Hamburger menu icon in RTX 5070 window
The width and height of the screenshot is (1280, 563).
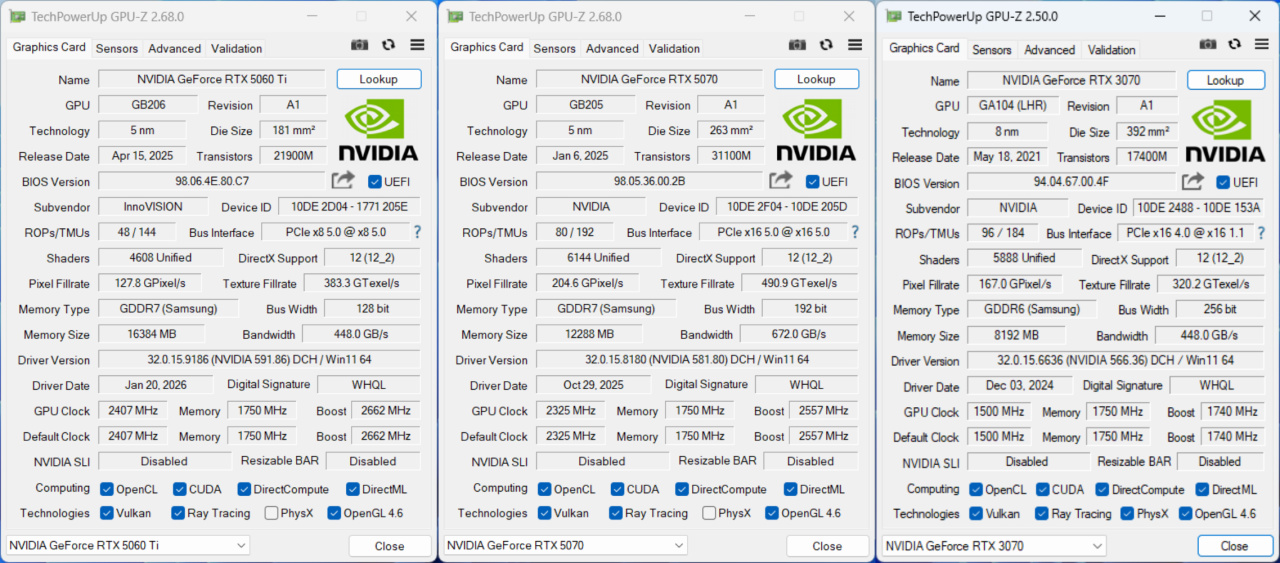[x=855, y=45]
